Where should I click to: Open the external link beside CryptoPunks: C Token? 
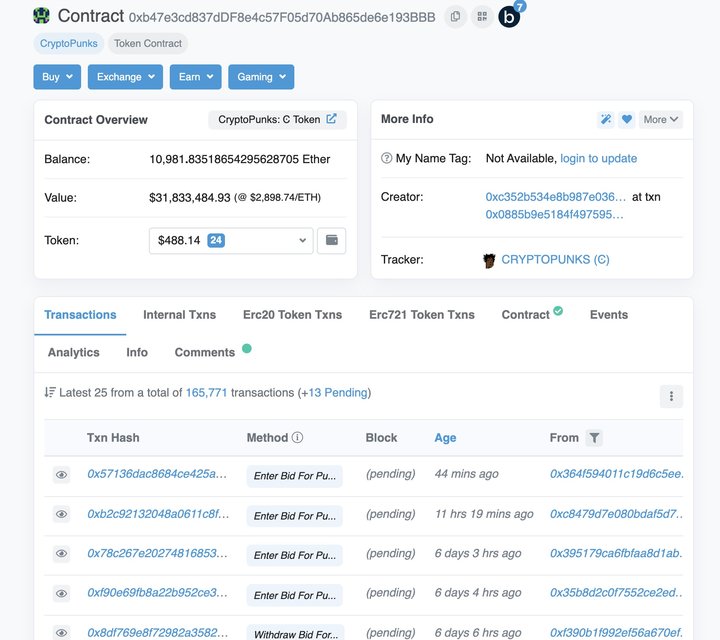[332, 120]
